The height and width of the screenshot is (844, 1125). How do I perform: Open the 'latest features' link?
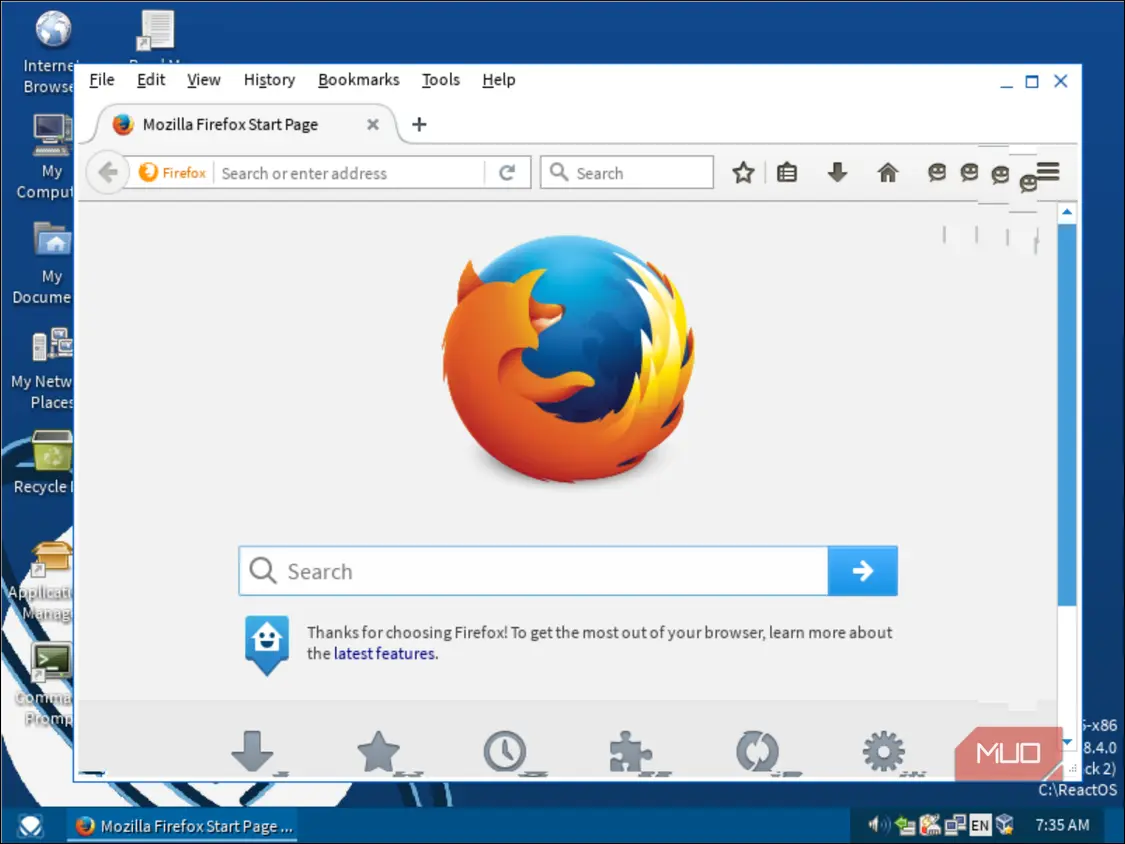[385, 654]
